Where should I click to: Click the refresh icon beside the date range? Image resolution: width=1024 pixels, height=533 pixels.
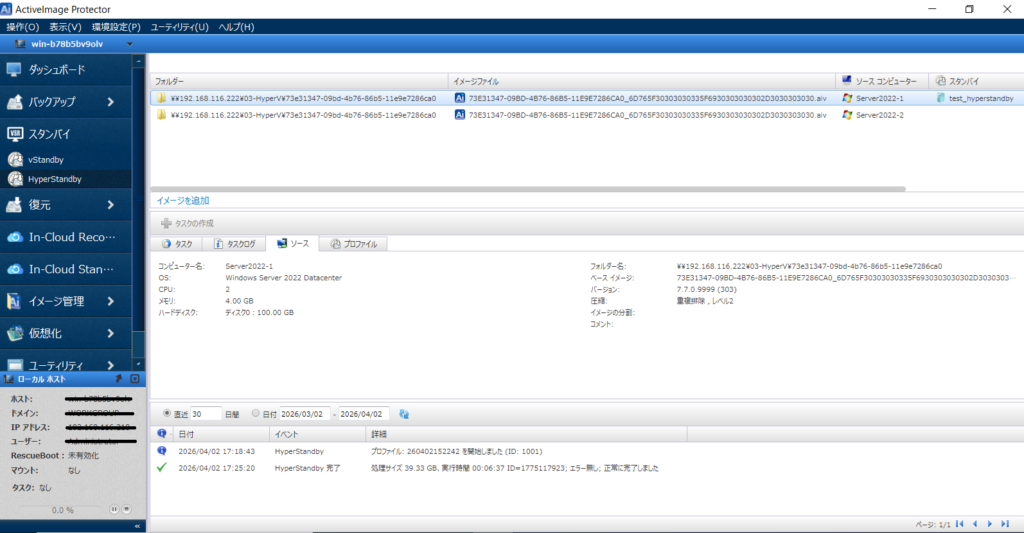coord(404,413)
